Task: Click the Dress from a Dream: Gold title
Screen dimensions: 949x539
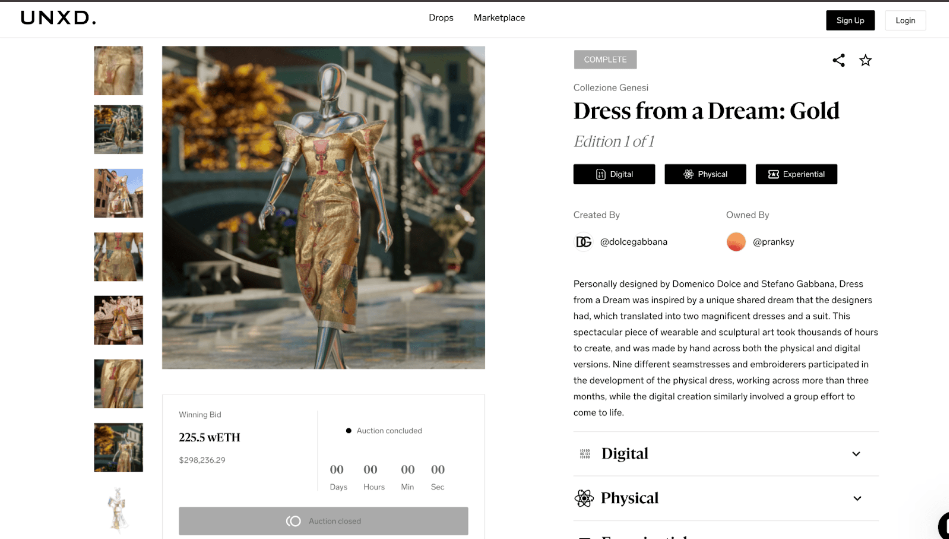Action: tap(706, 111)
